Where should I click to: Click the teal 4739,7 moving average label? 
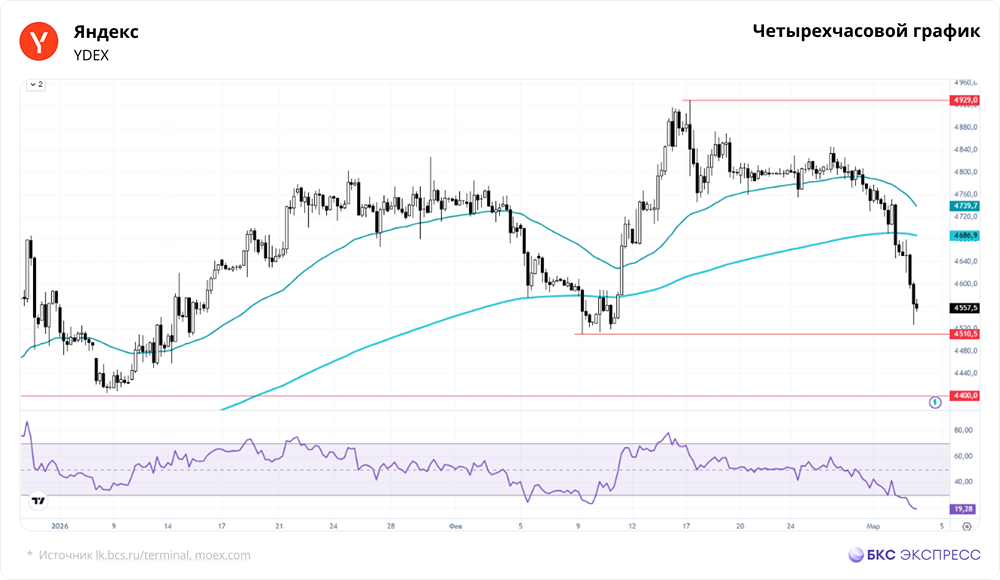click(964, 206)
